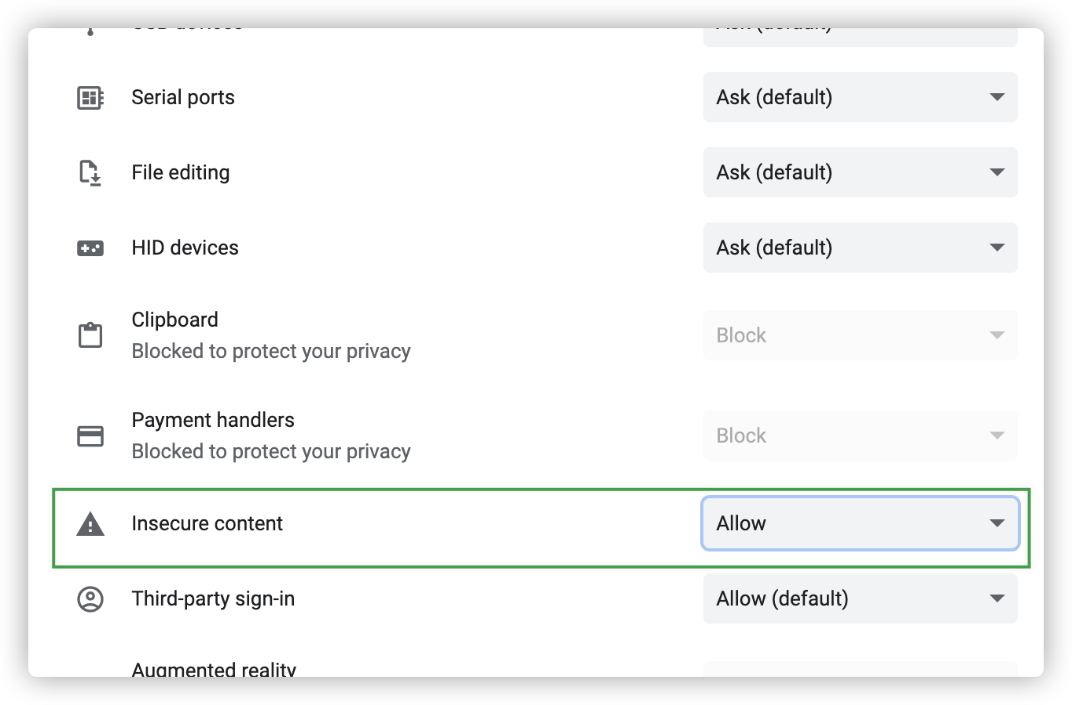This screenshot has width=1072, height=705.
Task: Click the Insecure content warning icon
Action: (x=91, y=524)
